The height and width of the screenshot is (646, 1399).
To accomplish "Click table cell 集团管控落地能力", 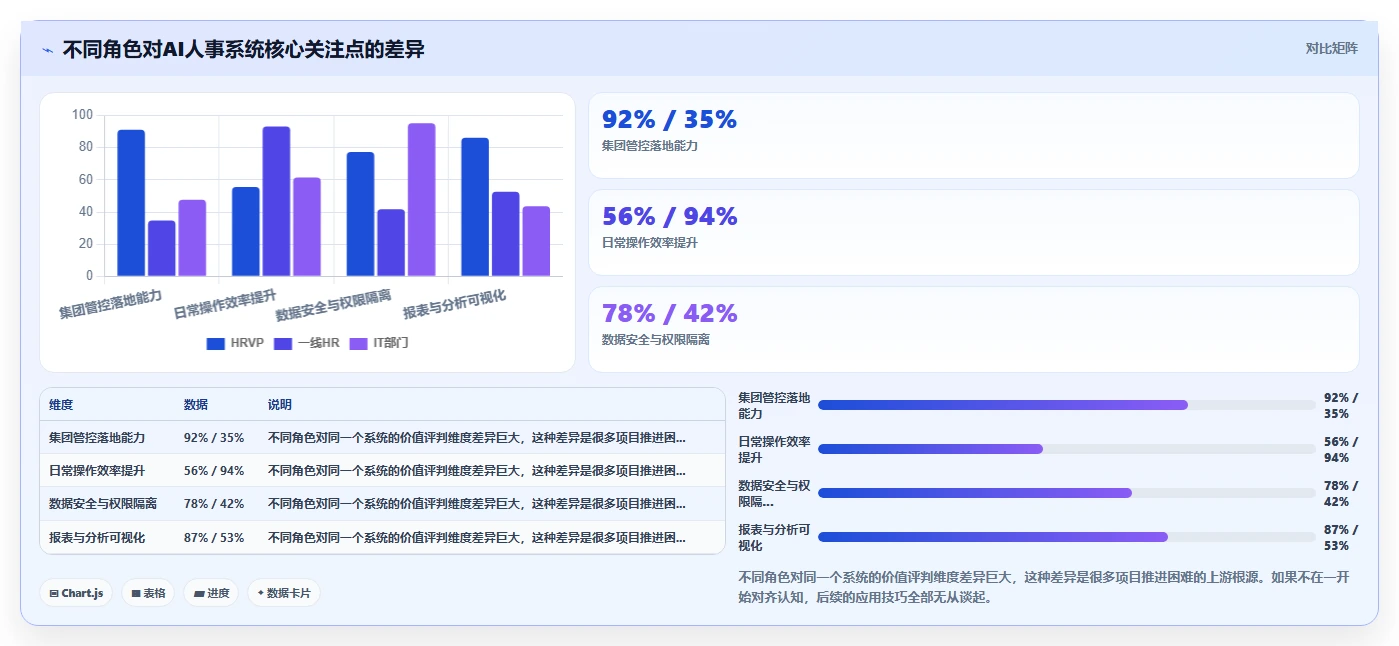I will (97, 437).
